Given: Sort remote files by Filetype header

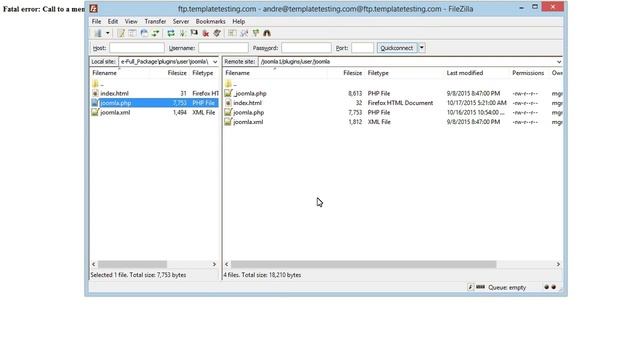Looking at the screenshot, I should [378, 73].
